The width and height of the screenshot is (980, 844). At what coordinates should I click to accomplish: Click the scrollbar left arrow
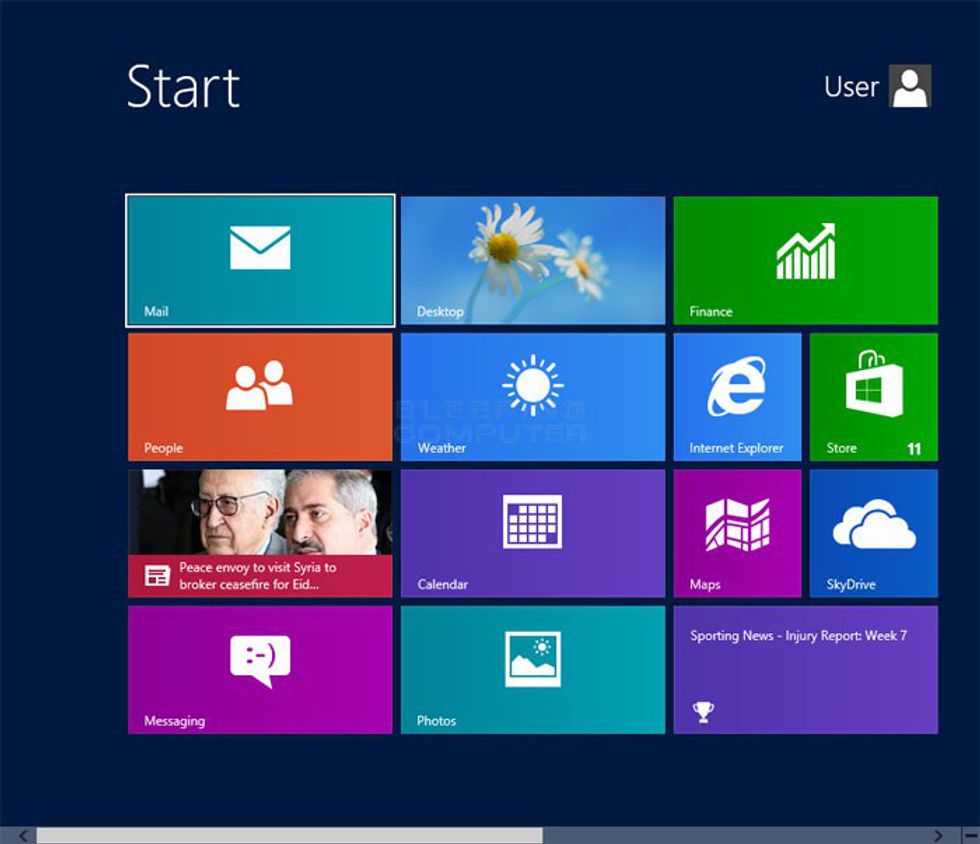point(23,835)
